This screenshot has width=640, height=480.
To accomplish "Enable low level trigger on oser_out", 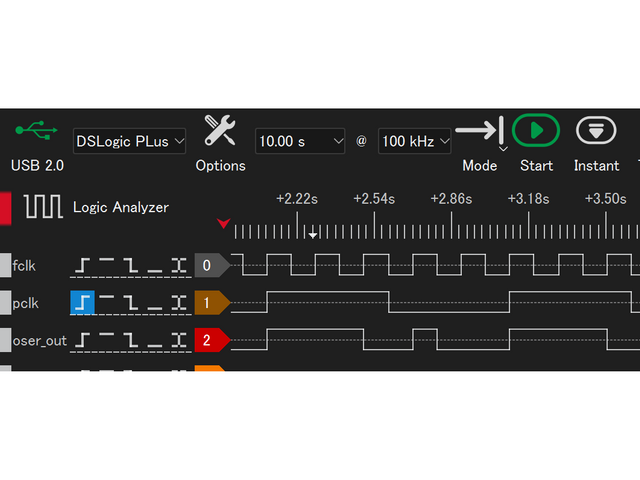I will pos(155,341).
